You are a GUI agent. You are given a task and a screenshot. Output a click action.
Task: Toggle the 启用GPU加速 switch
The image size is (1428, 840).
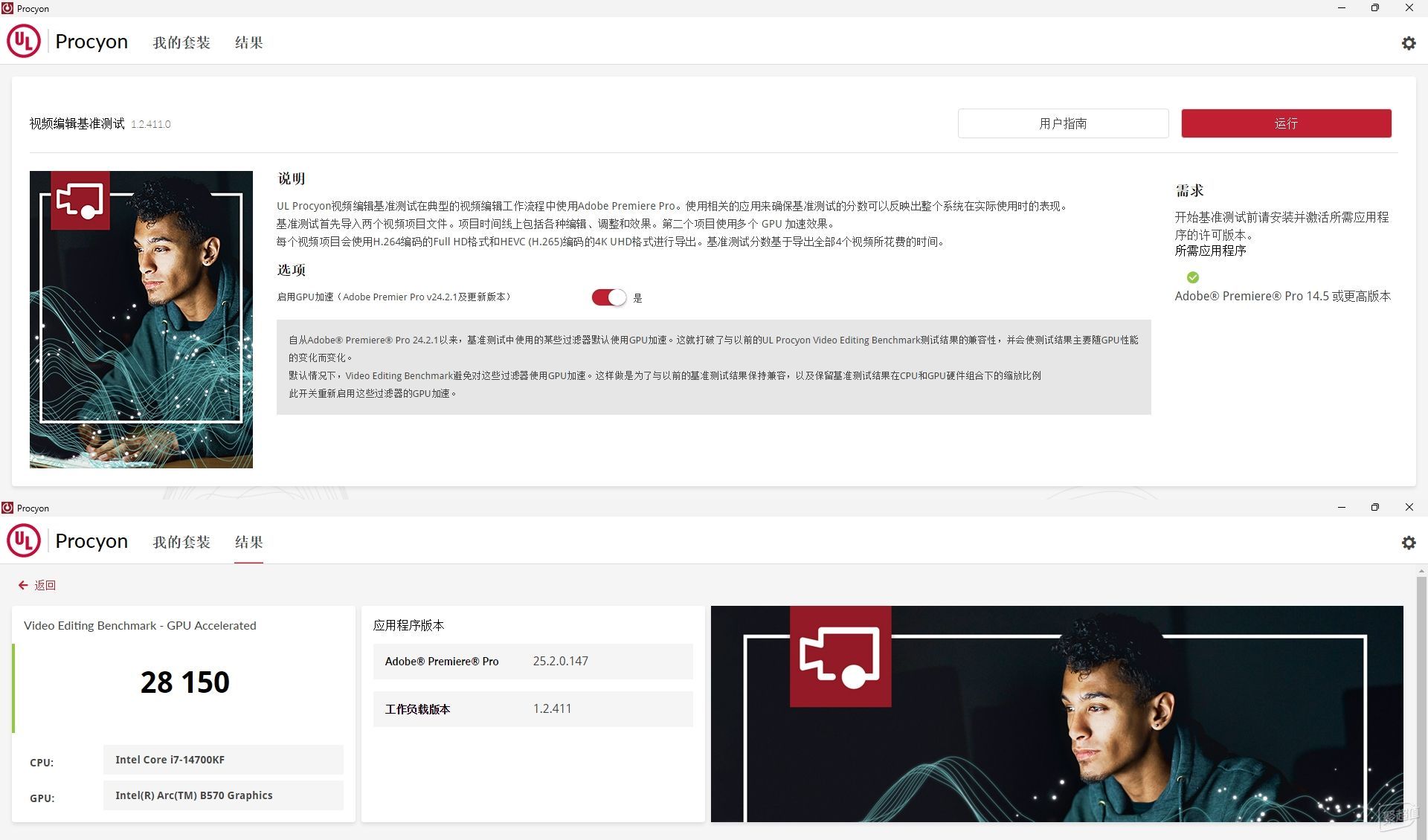(x=609, y=297)
